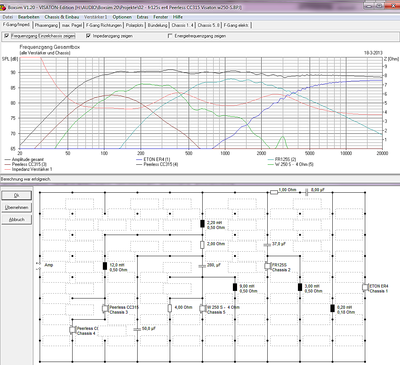Screen dimensions: 400x365
Task: Open the Hilfe menu
Action: (x=178, y=17)
